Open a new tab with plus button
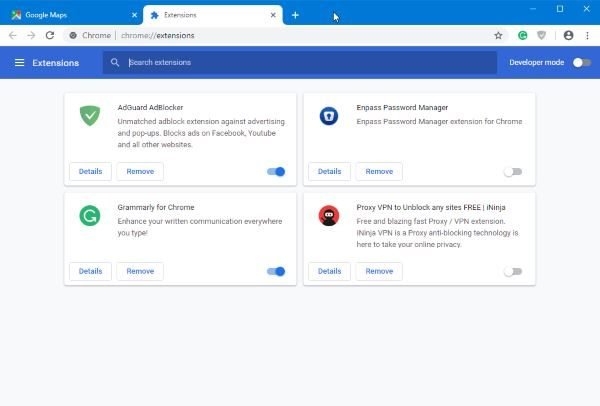Viewport: 600px width, 406px height. [295, 15]
